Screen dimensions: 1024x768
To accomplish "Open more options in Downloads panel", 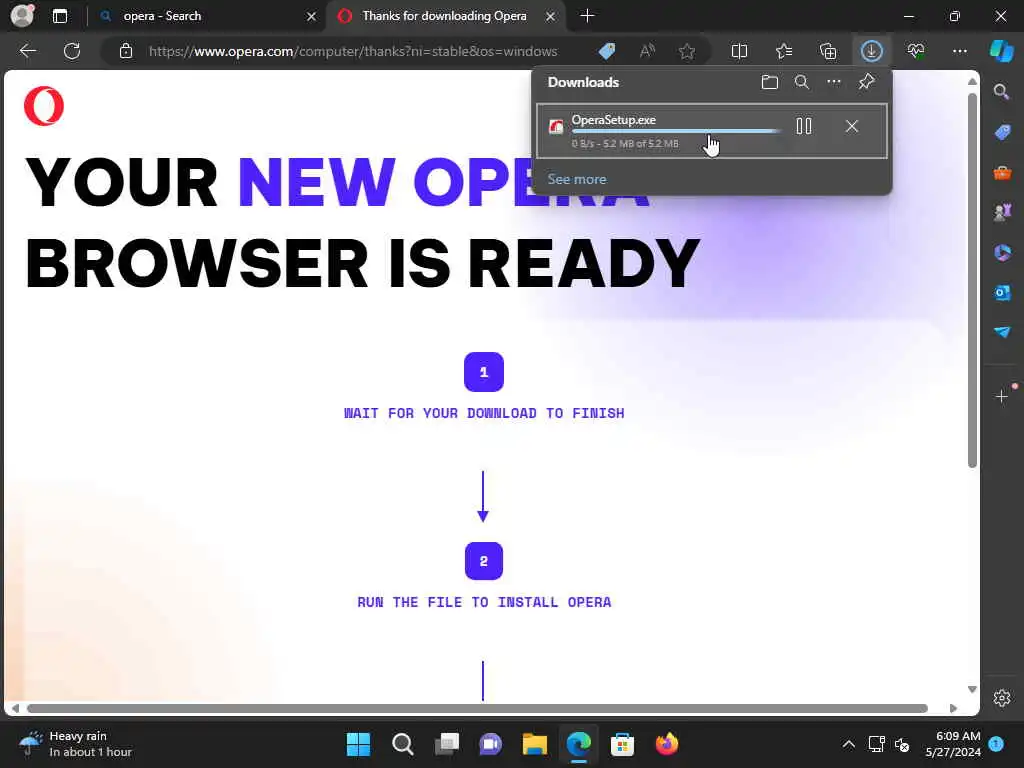I will (834, 82).
